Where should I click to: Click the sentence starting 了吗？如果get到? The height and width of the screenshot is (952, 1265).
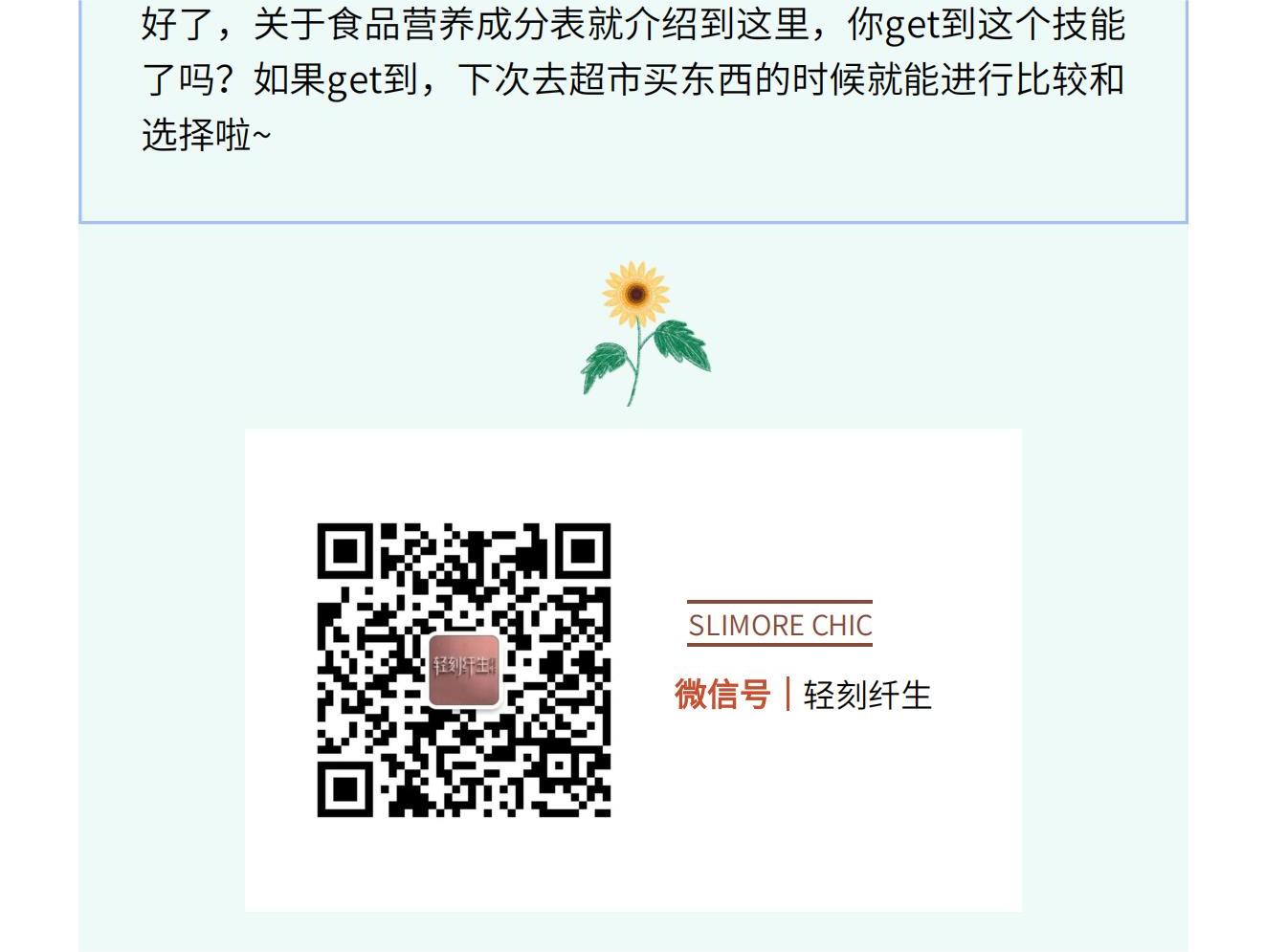(x=632, y=79)
